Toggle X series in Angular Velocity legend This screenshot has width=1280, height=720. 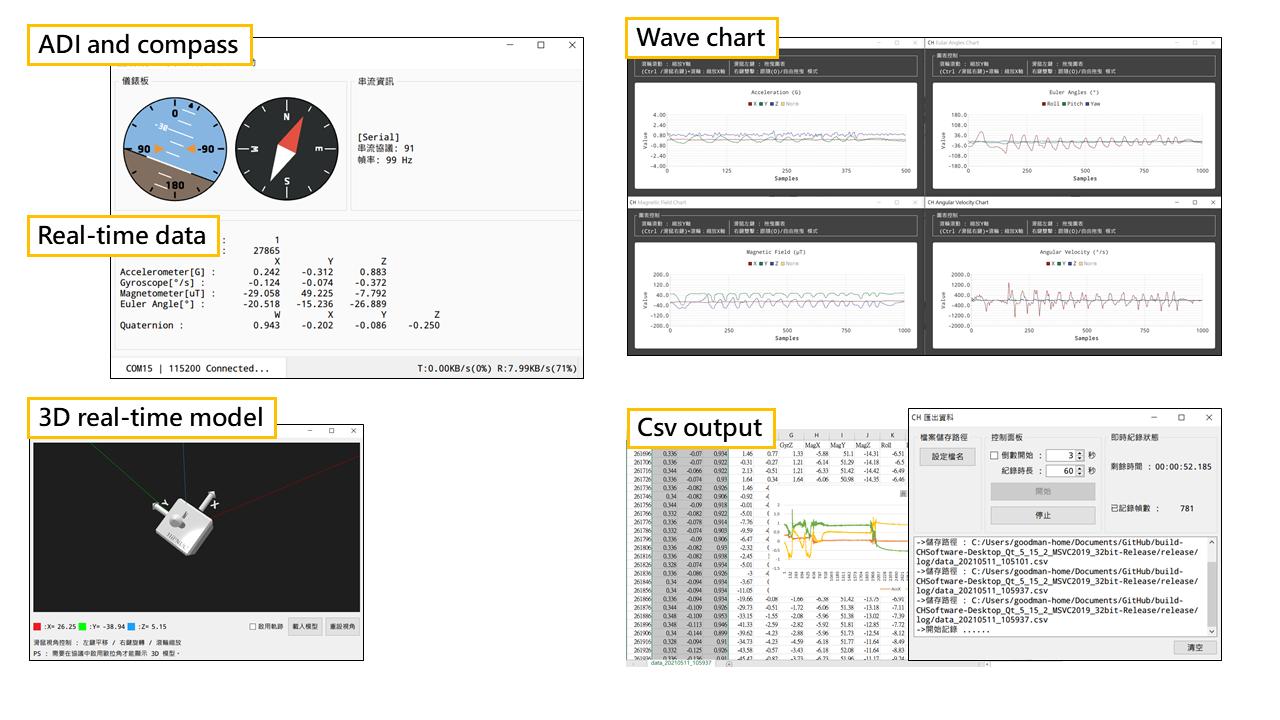click(1051, 263)
